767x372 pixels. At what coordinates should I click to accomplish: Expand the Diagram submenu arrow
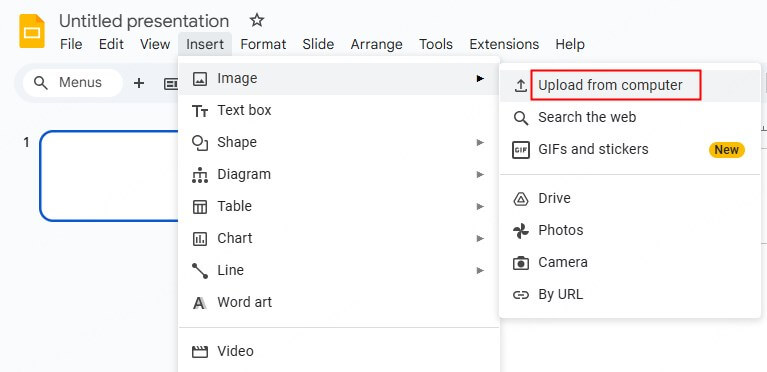pos(480,174)
